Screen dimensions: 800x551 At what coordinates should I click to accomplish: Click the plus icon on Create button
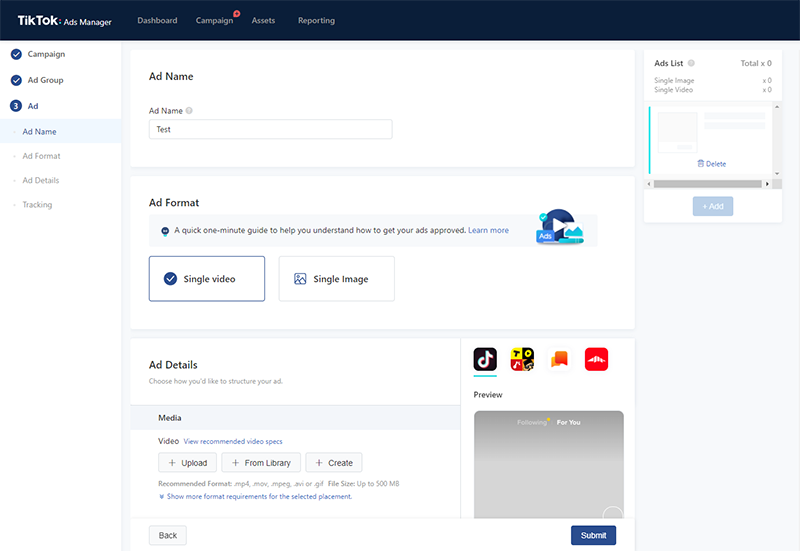(319, 463)
